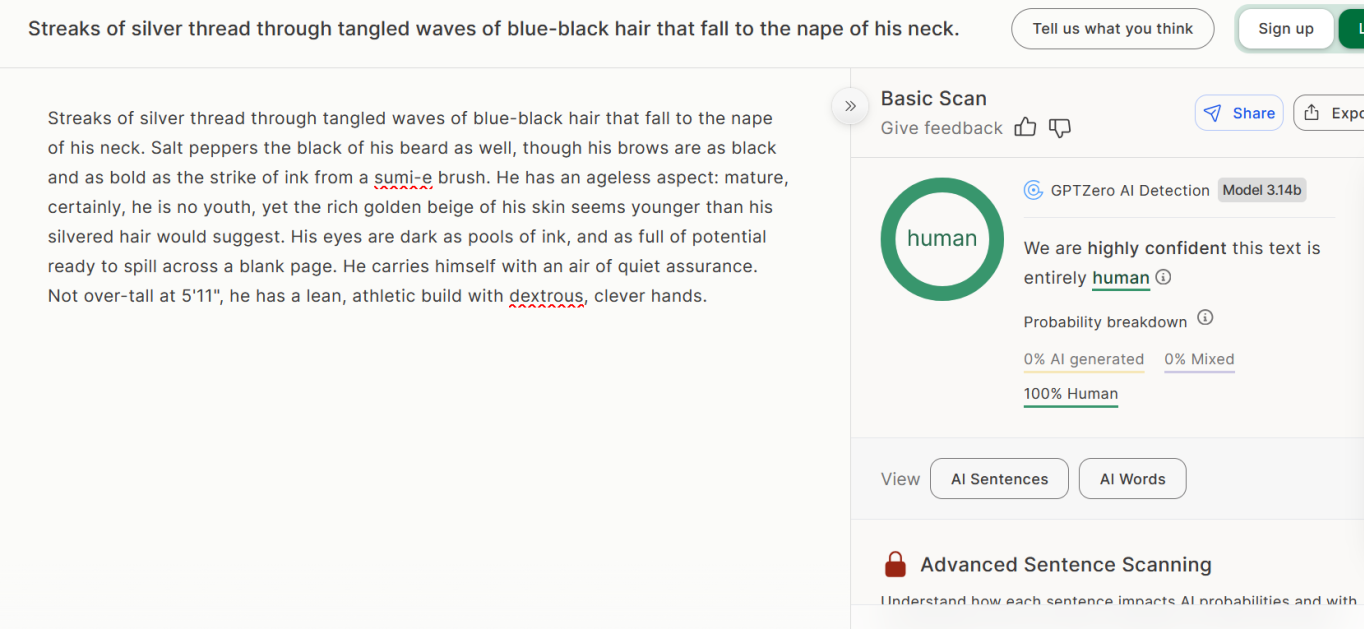Image resolution: width=1364 pixels, height=629 pixels.
Task: Click the green human score ring
Action: coord(941,239)
